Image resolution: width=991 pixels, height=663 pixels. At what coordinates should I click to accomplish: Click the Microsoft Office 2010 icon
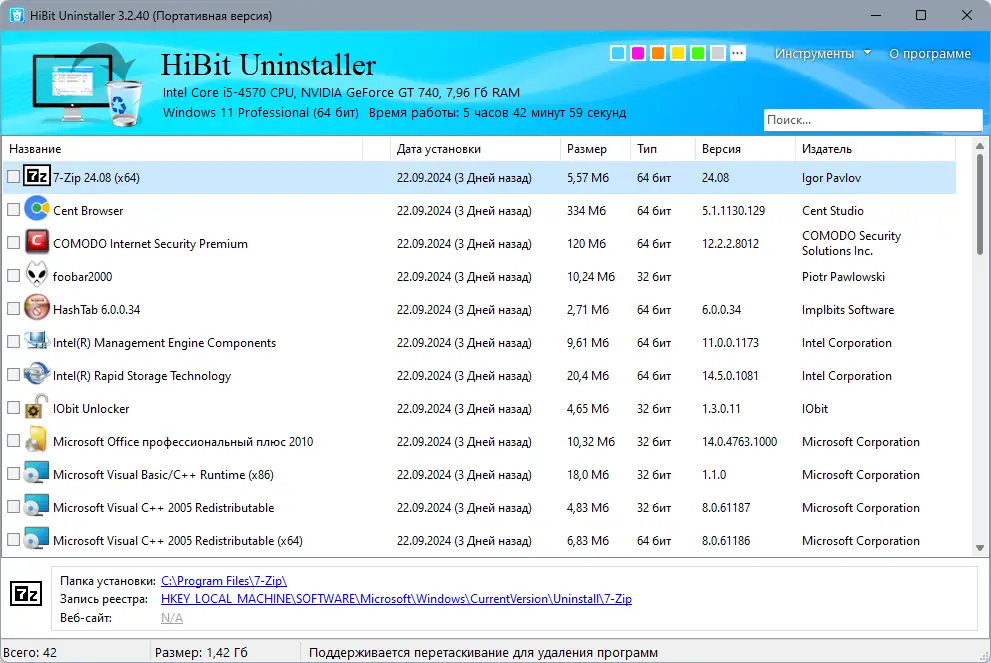point(36,440)
